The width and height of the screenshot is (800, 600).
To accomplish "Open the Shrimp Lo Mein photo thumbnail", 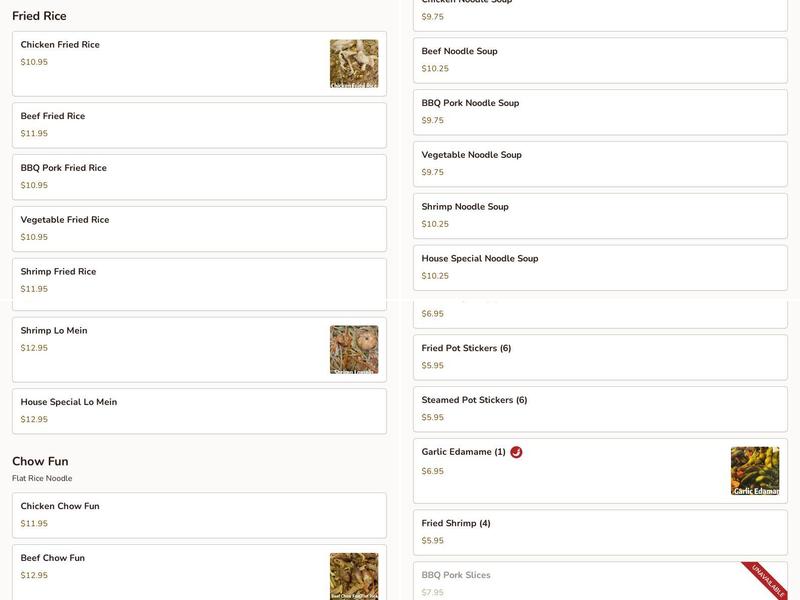I will [x=354, y=349].
